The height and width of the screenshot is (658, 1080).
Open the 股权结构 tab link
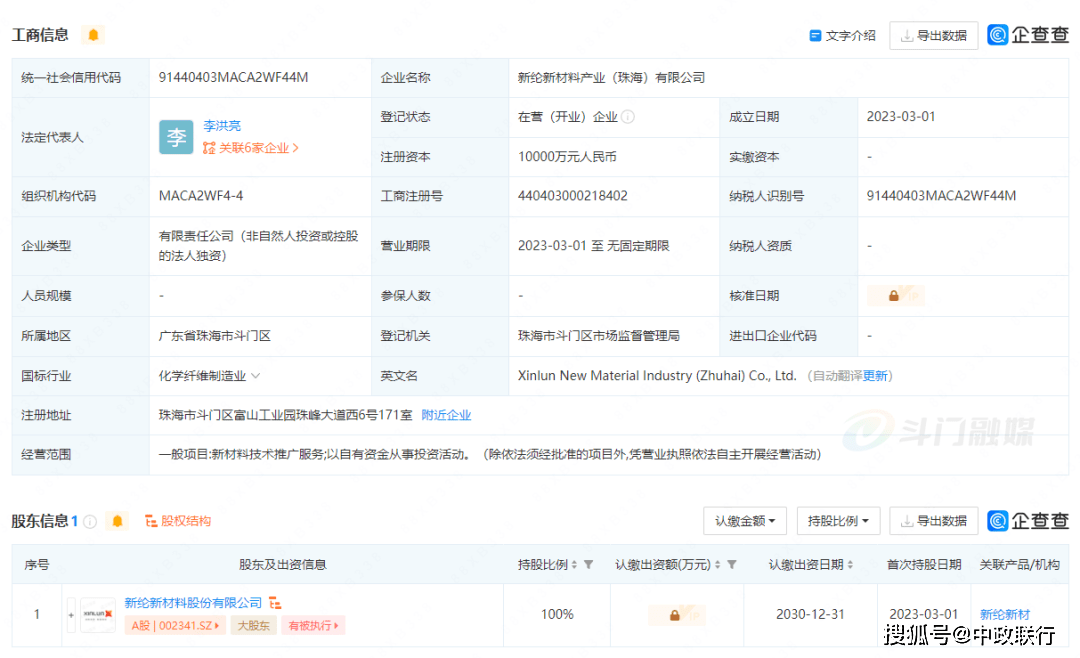(178, 521)
